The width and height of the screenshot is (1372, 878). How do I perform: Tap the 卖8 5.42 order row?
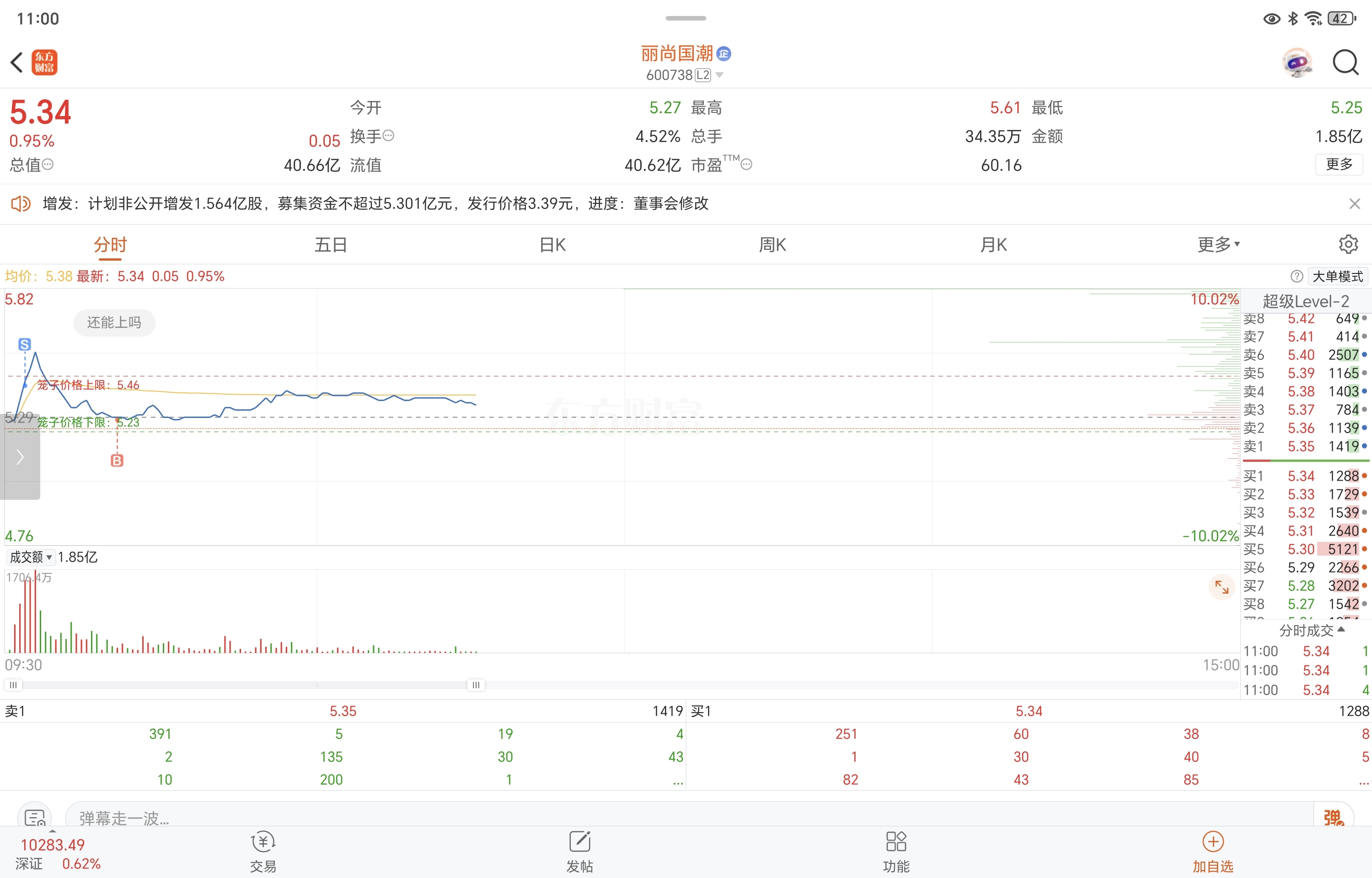point(1305,318)
